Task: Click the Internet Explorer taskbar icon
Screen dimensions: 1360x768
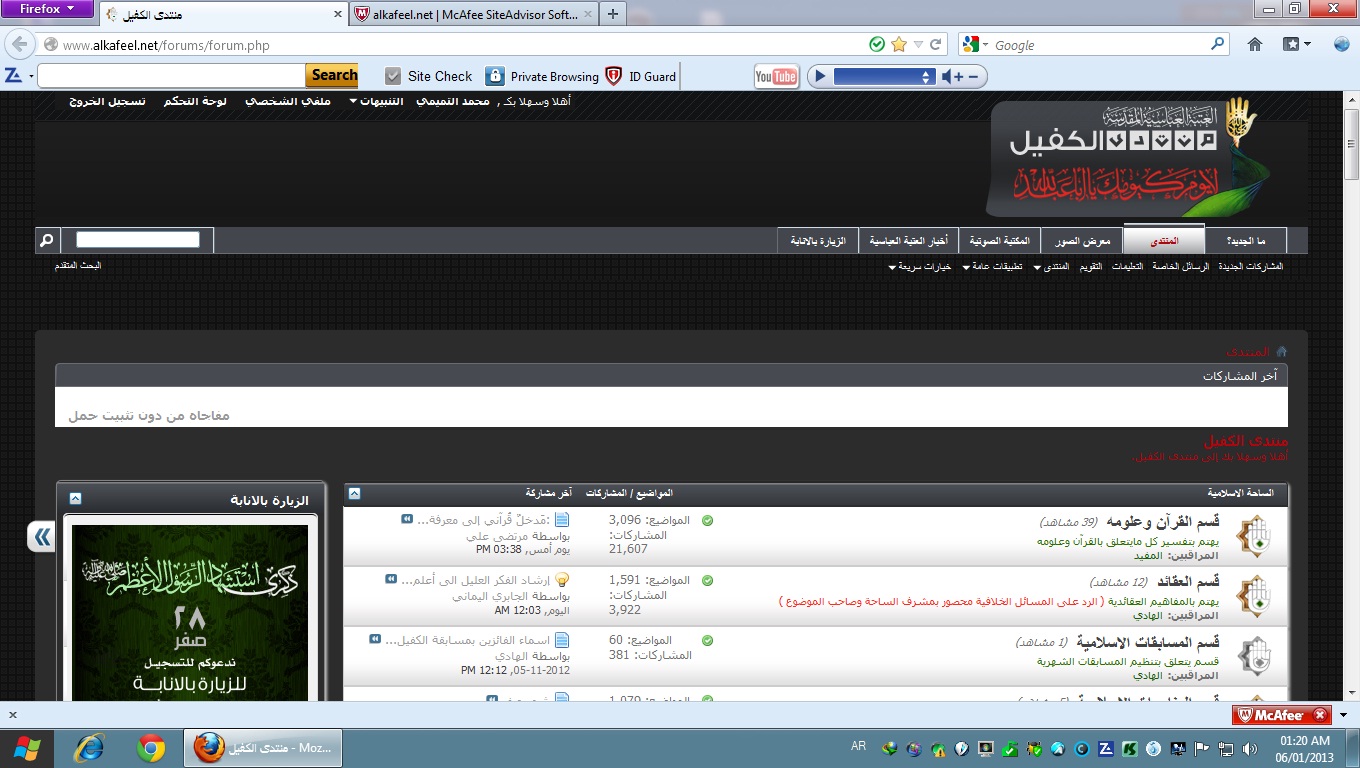Action: (x=90, y=748)
